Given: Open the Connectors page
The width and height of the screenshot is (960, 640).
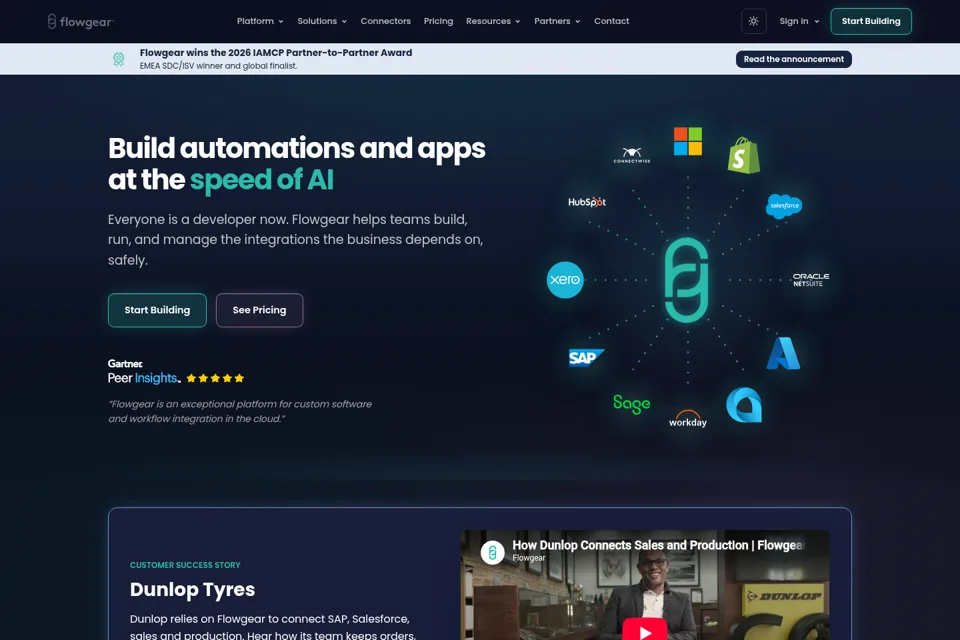Looking at the screenshot, I should (x=385, y=21).
